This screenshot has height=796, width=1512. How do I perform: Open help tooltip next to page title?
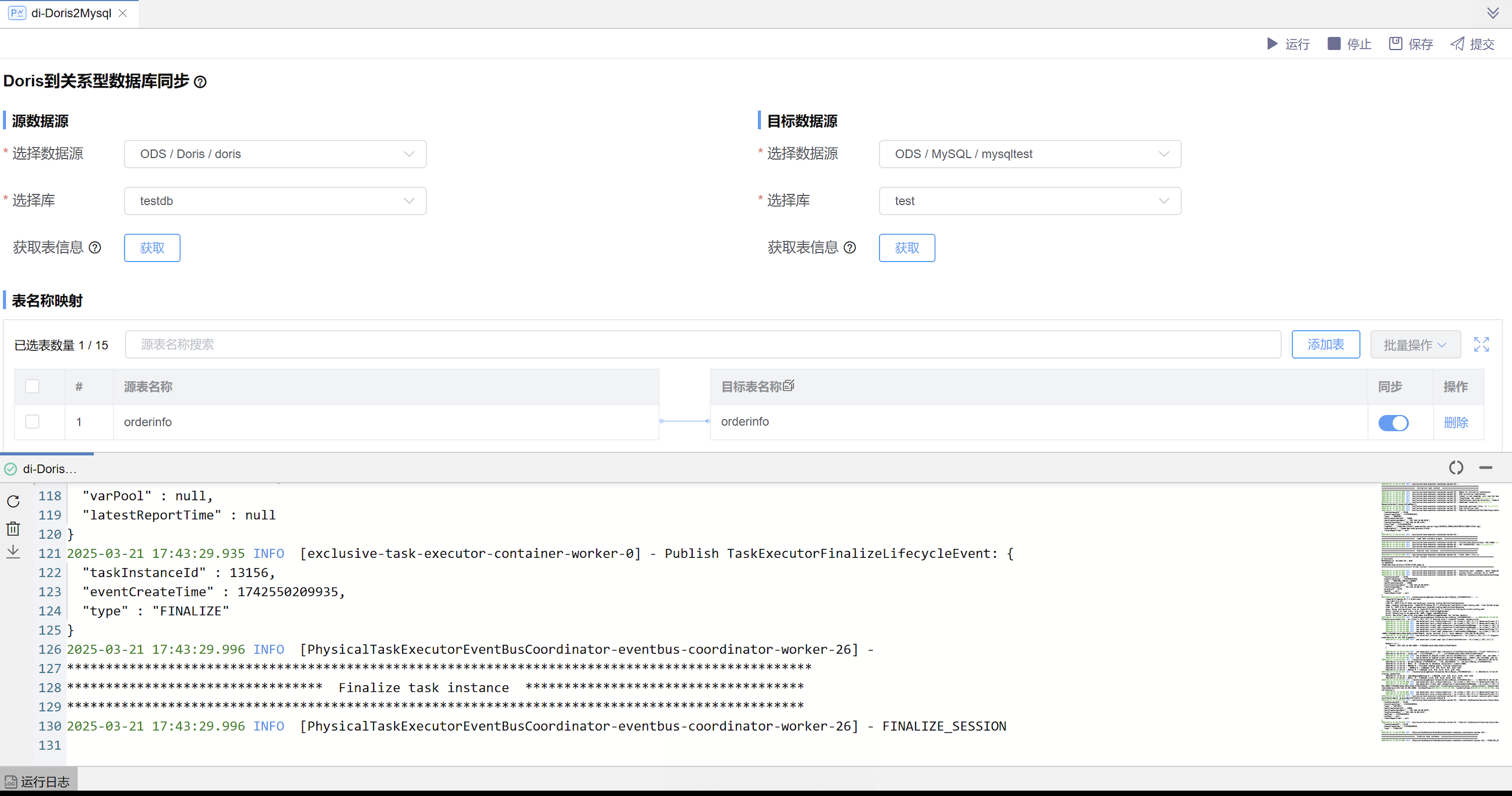tap(200, 82)
